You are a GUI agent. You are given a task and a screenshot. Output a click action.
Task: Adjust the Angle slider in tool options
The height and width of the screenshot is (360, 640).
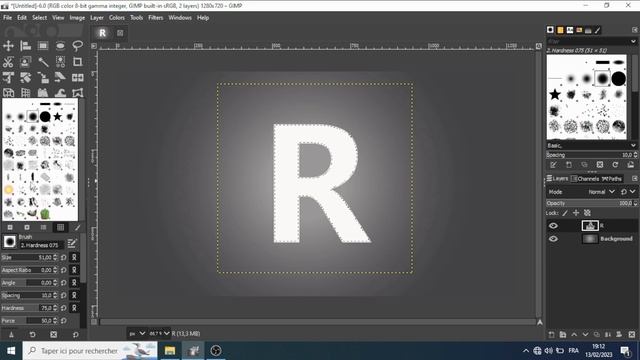tap(29, 283)
